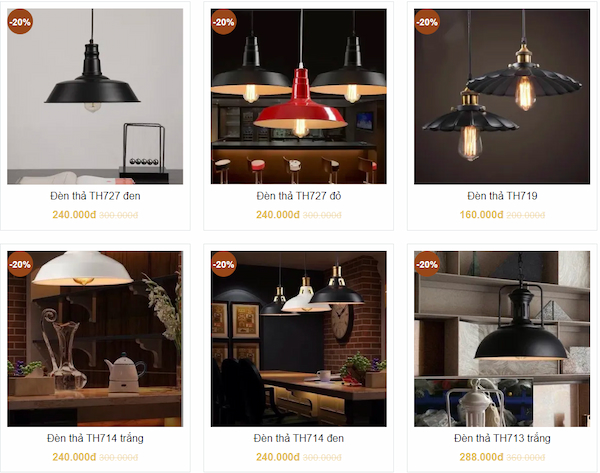Click the 288.000đ price of TH713
600x473 pixels.
481,457
